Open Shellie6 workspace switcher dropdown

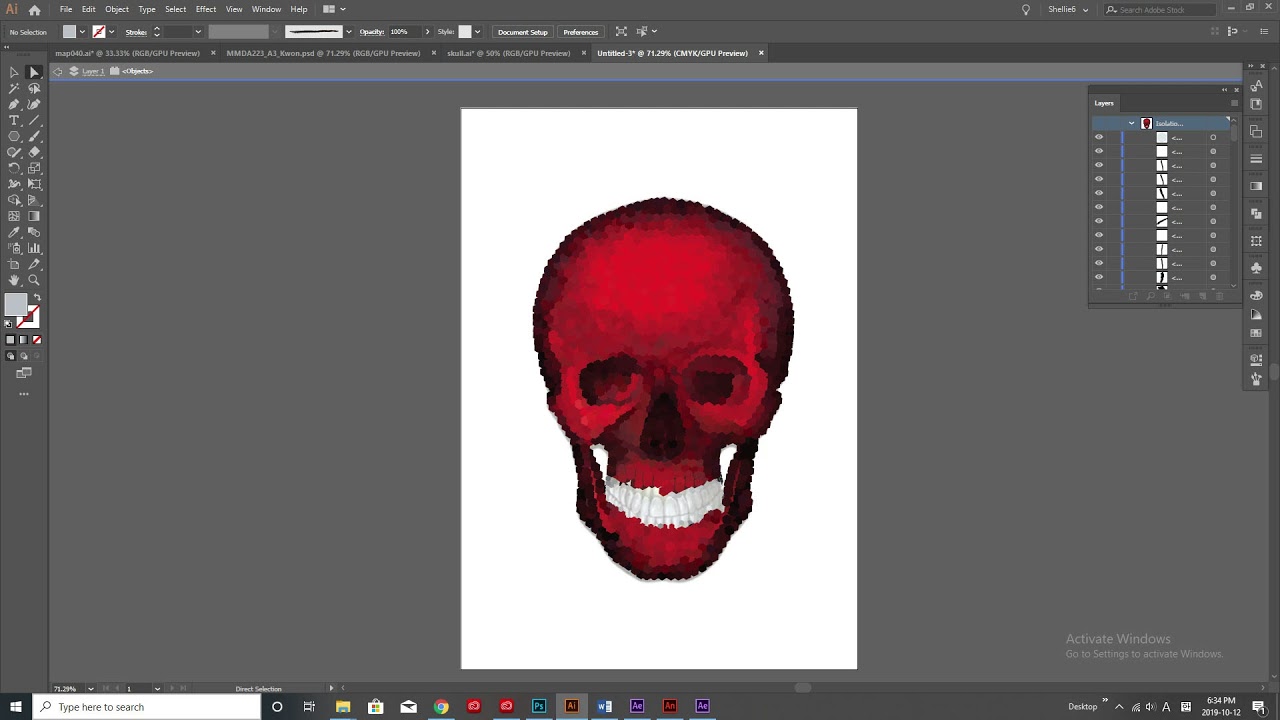1068,9
